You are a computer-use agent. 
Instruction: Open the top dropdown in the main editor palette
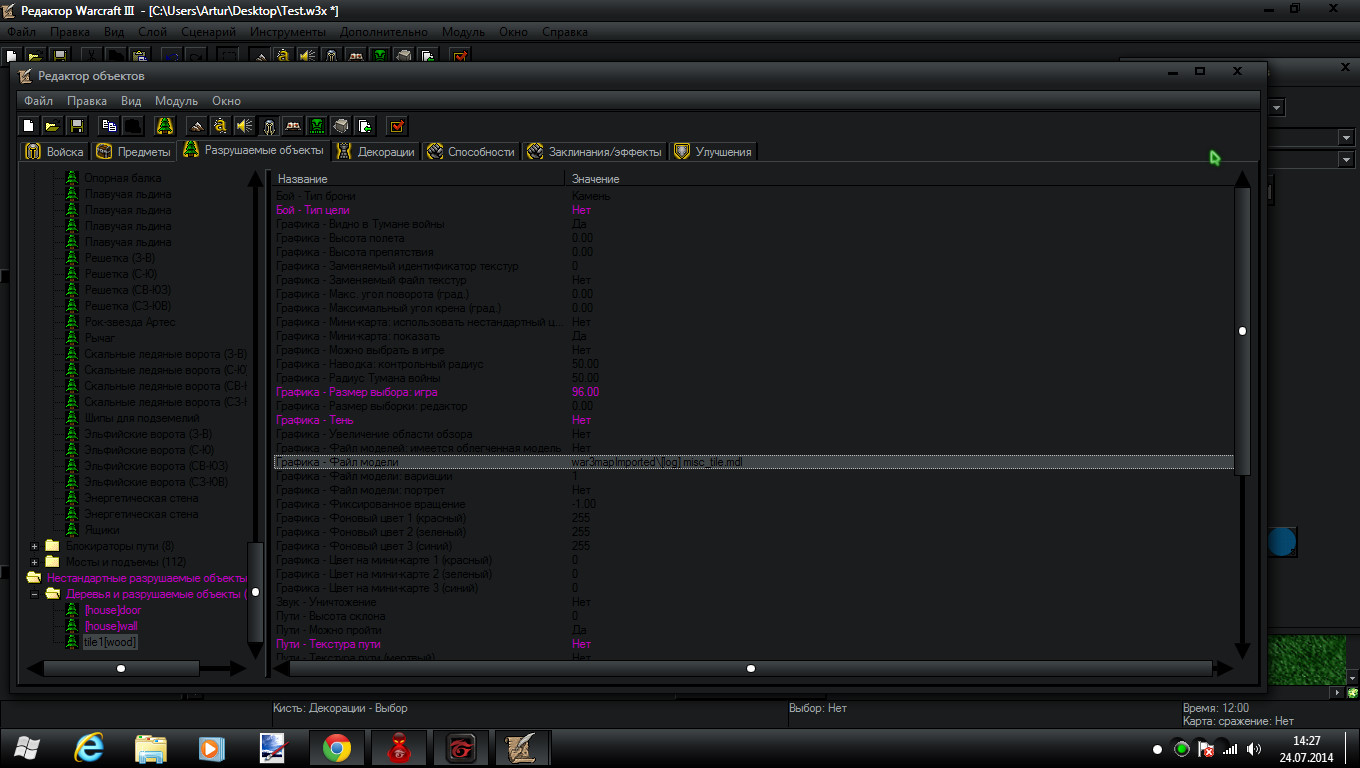point(1277,107)
